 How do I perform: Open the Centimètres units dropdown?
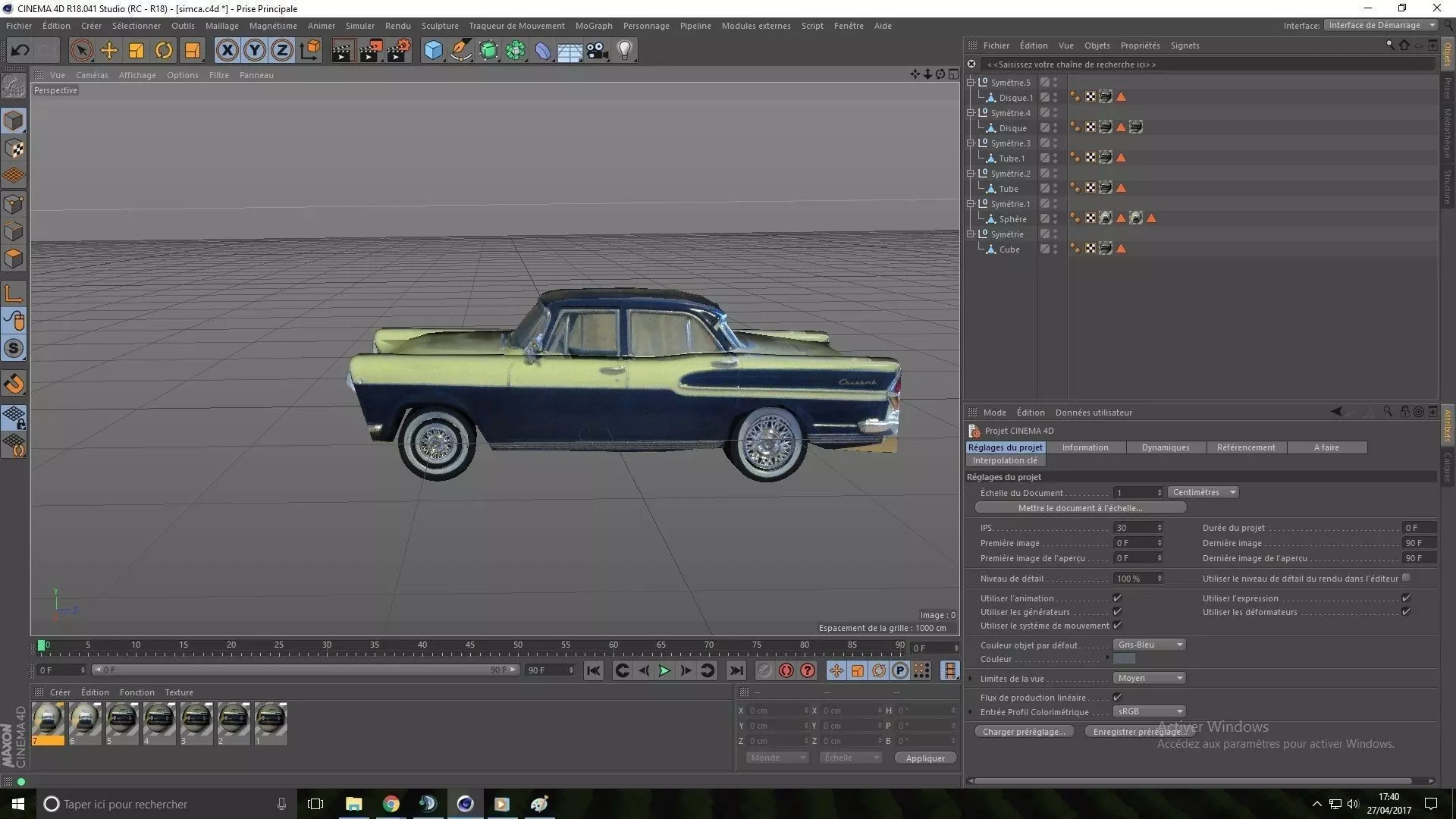click(x=1203, y=493)
